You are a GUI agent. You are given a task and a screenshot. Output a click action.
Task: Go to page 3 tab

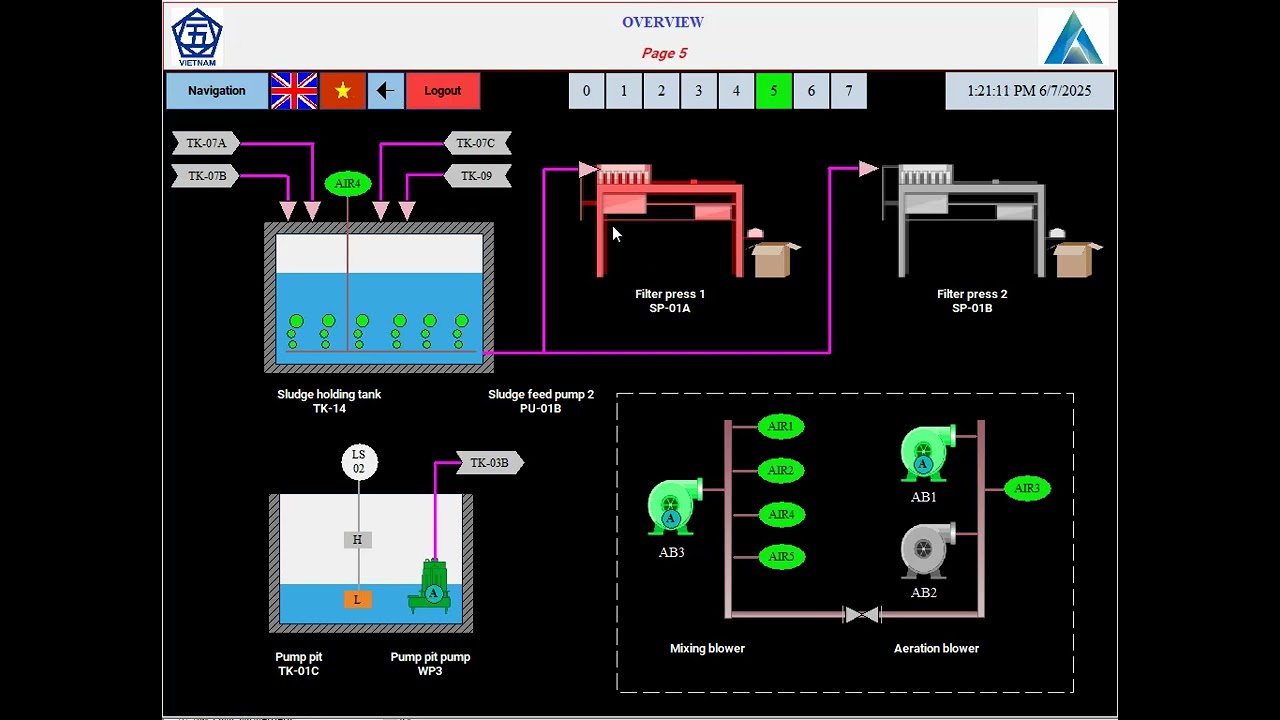click(x=699, y=91)
